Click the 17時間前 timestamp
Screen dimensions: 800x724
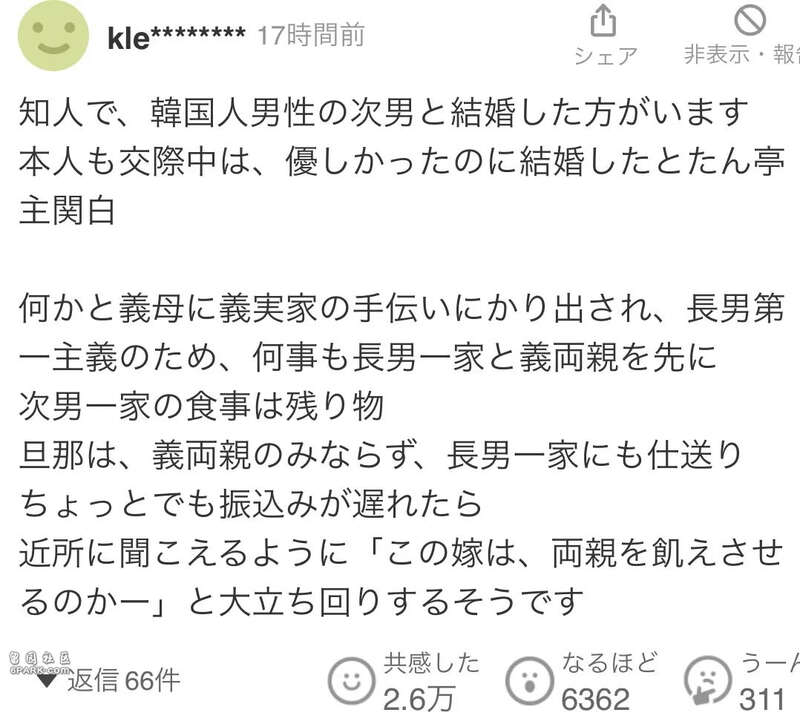pyautogui.click(x=311, y=35)
